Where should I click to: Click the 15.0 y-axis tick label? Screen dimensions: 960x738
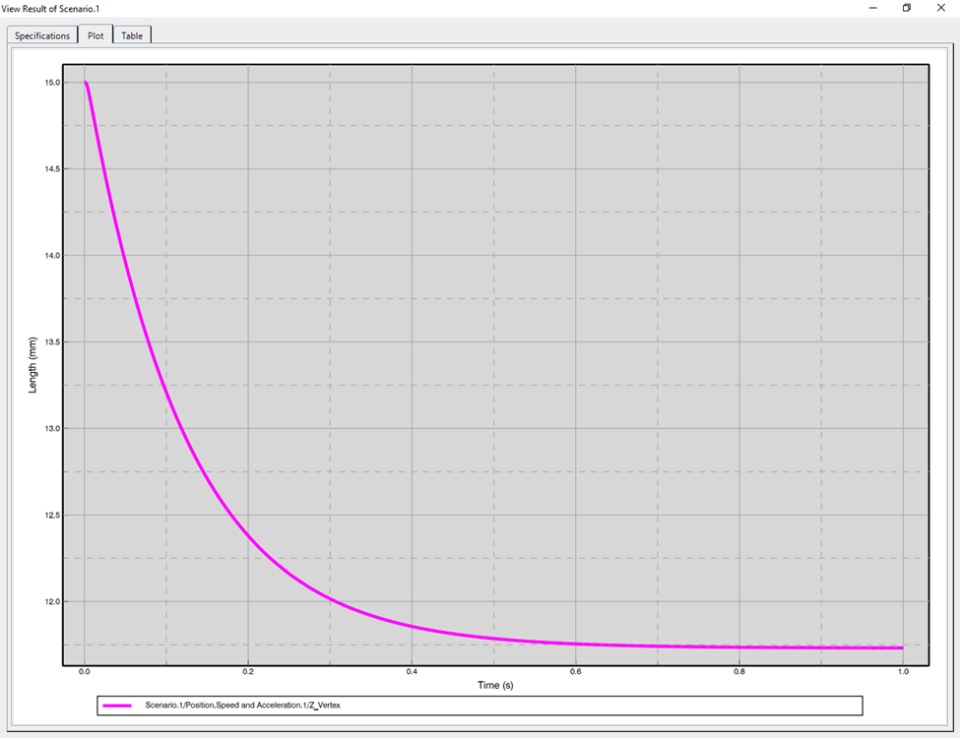[x=52, y=82]
